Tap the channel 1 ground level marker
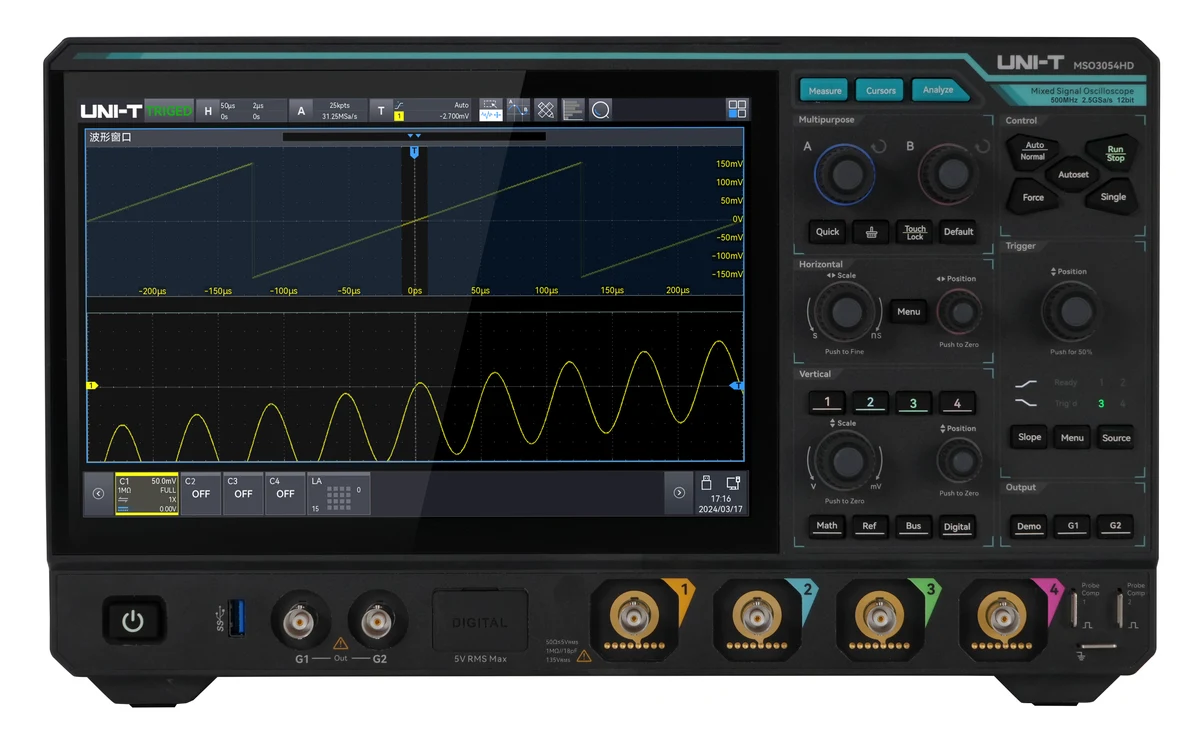The height and width of the screenshot is (754, 1200). 92,385
